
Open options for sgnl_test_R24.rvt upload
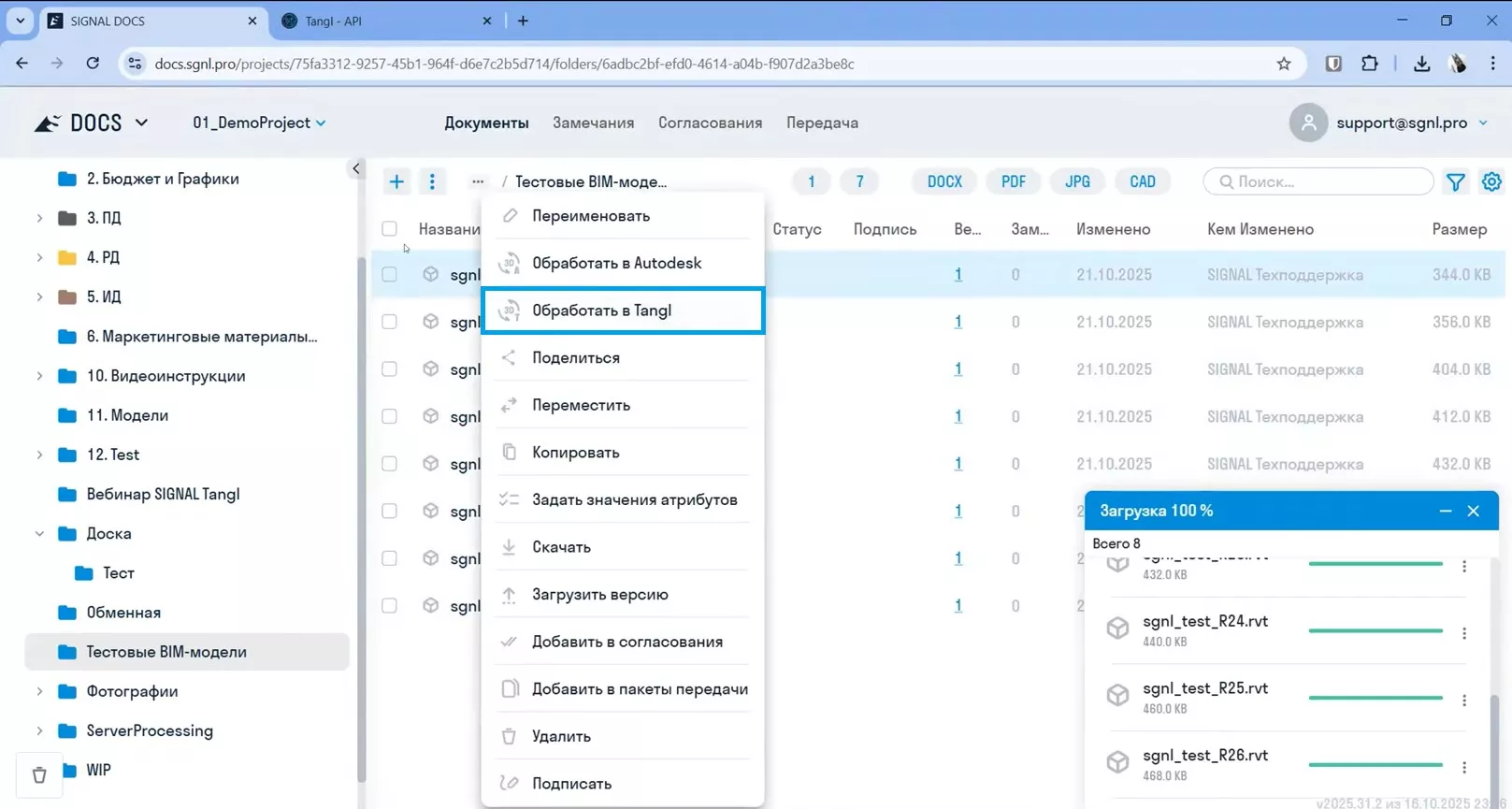1464,633
